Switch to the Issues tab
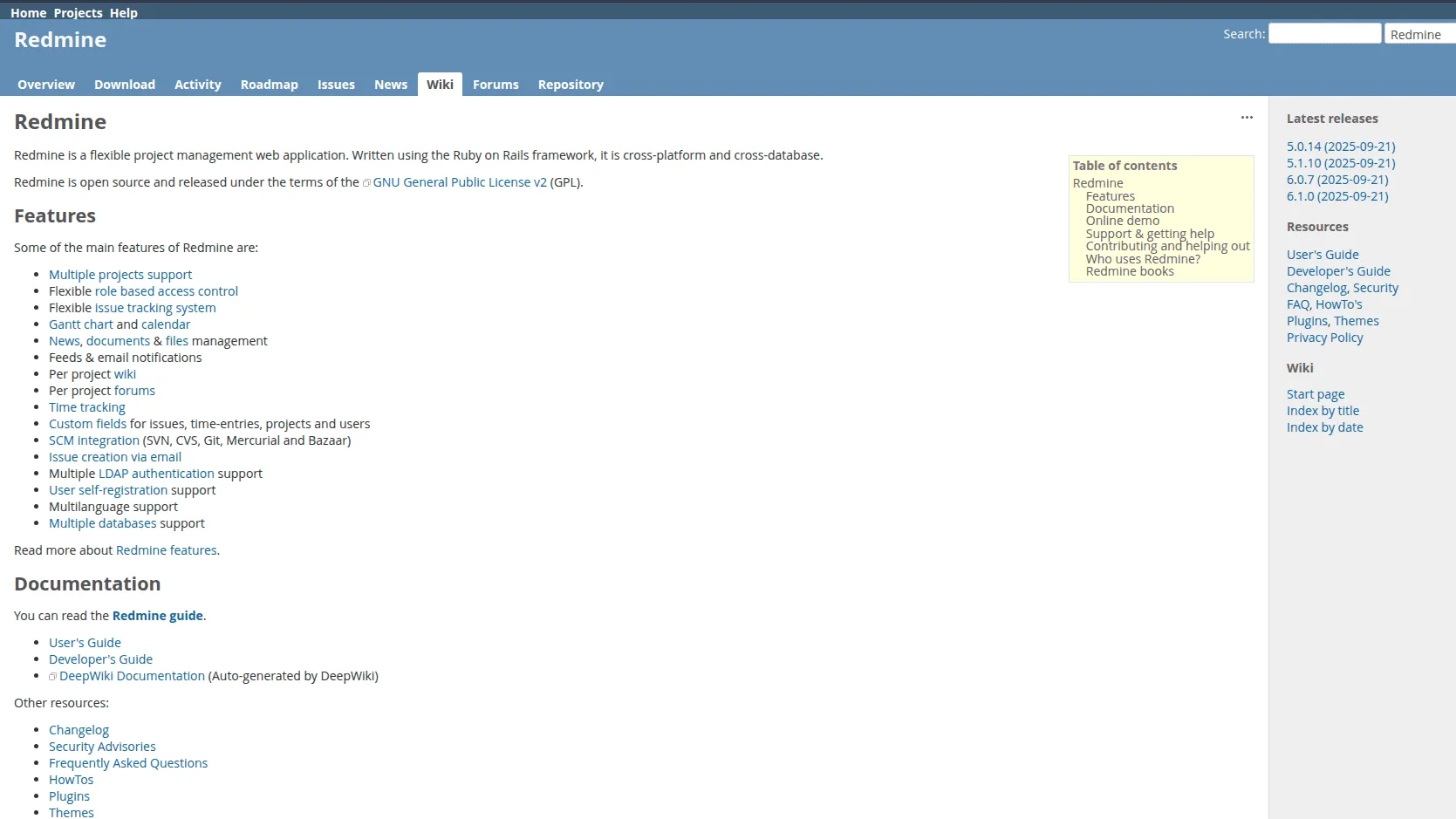Screen dimensions: 1456x819 click(x=336, y=84)
